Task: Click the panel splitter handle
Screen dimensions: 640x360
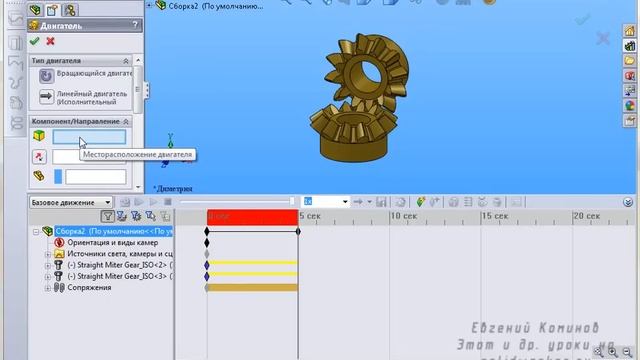Action: [x=146, y=90]
